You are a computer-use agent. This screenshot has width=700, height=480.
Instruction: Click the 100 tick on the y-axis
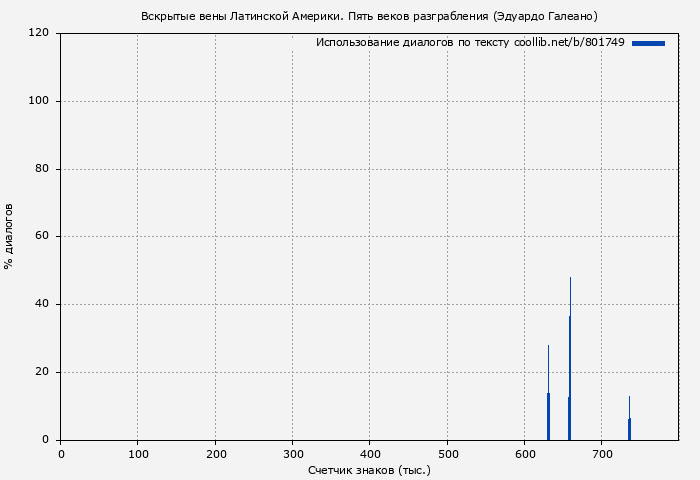pos(40,101)
